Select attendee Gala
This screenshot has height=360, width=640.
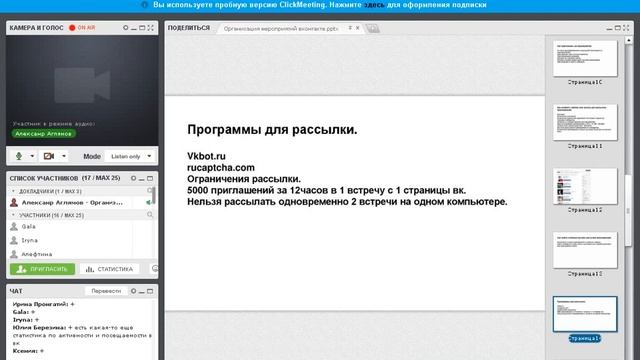29,227
